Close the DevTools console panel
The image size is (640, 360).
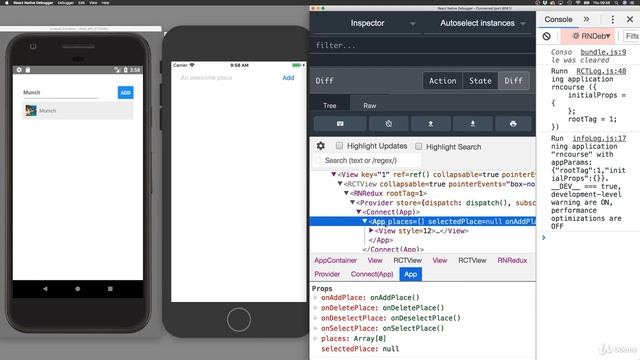tap(630, 19)
